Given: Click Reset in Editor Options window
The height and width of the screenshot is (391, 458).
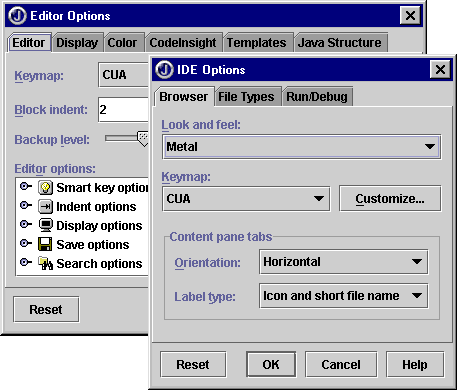Looking at the screenshot, I should [x=46, y=309].
